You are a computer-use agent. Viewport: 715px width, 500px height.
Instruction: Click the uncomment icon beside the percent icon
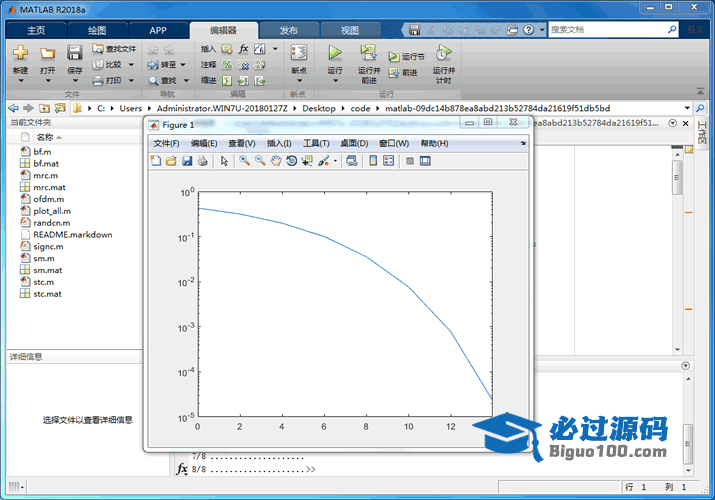[244, 65]
